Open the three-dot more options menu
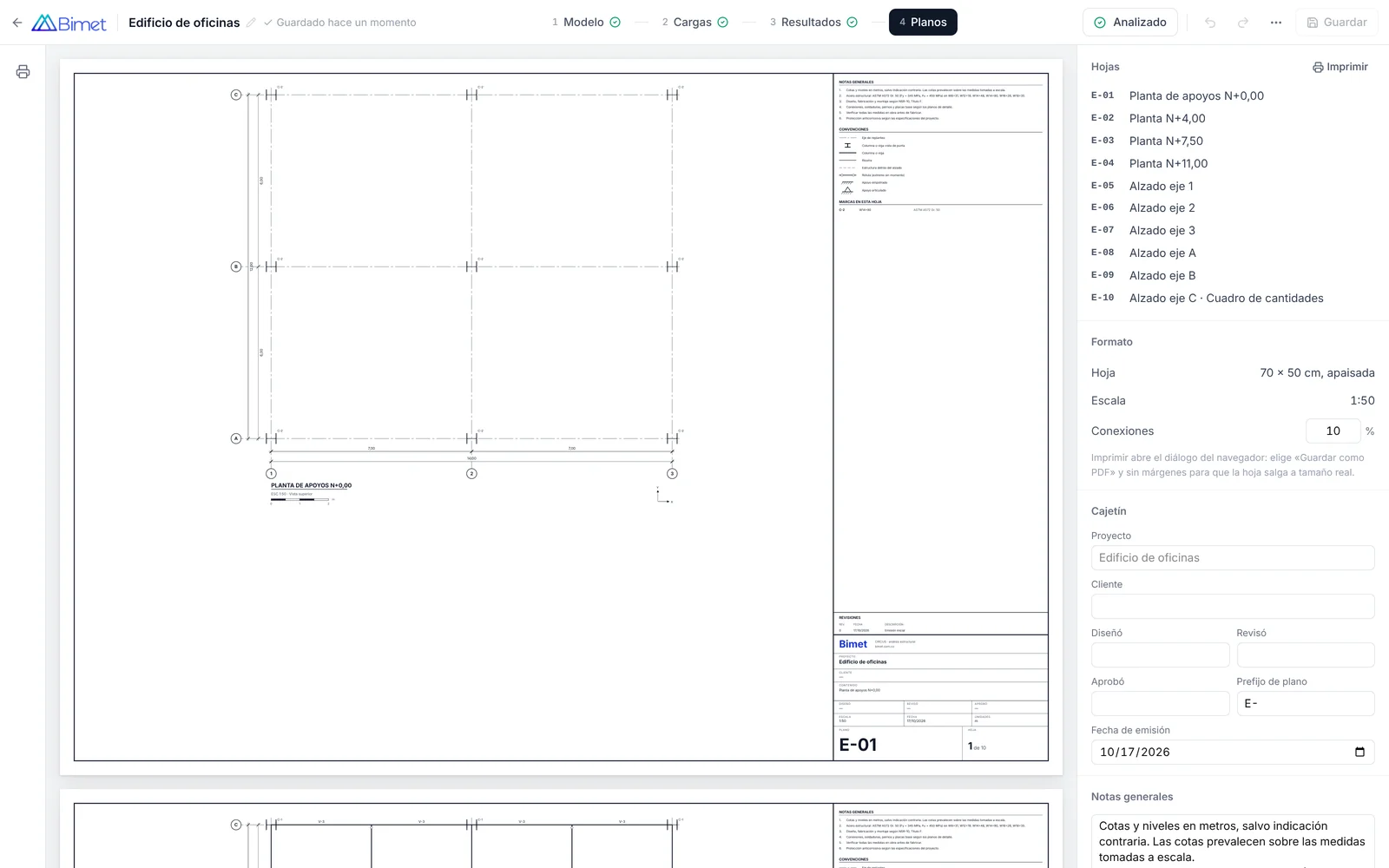The image size is (1389, 868). [x=1276, y=23]
